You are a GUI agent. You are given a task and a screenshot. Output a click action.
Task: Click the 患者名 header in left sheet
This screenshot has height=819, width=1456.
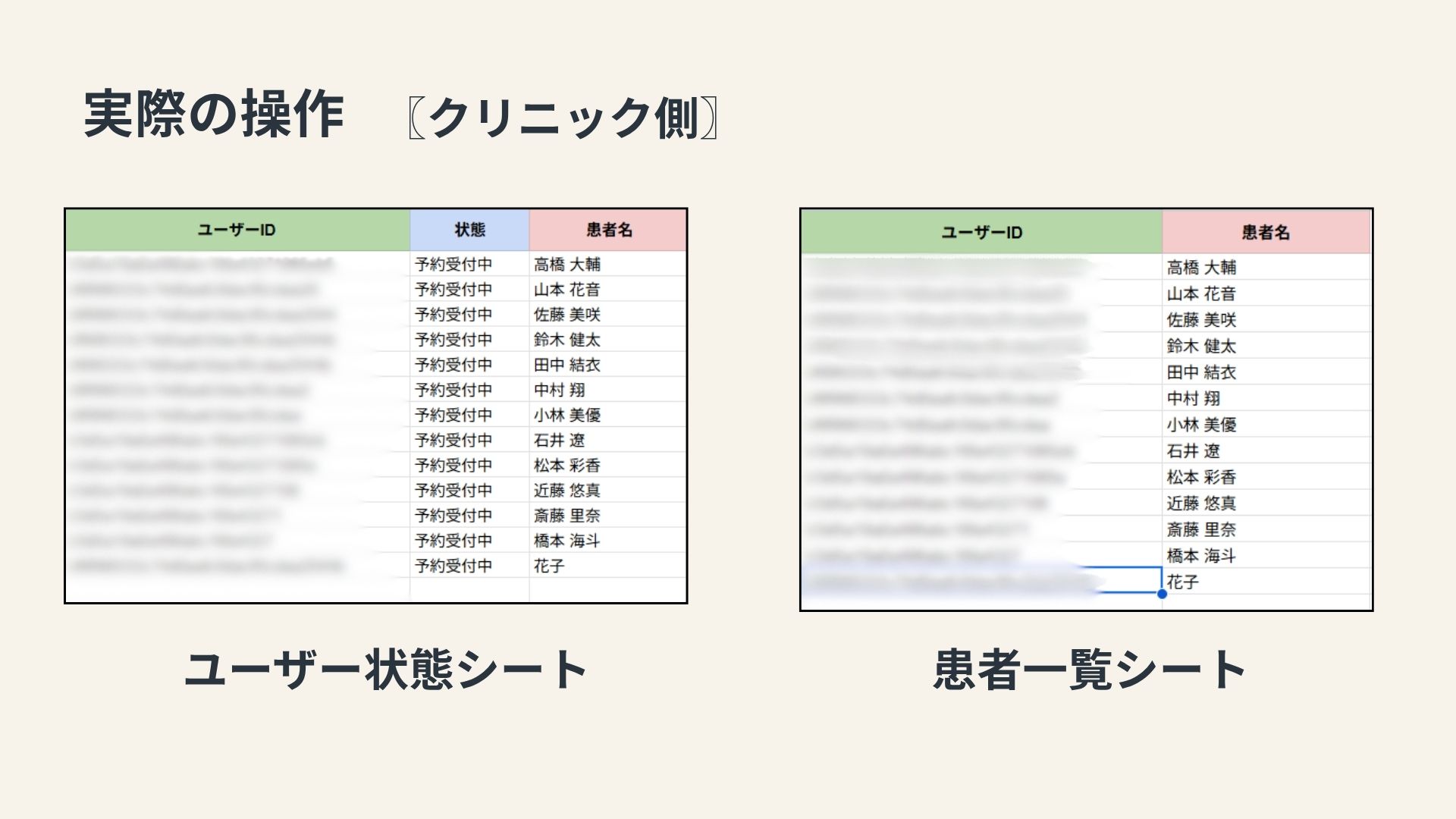click(x=608, y=230)
